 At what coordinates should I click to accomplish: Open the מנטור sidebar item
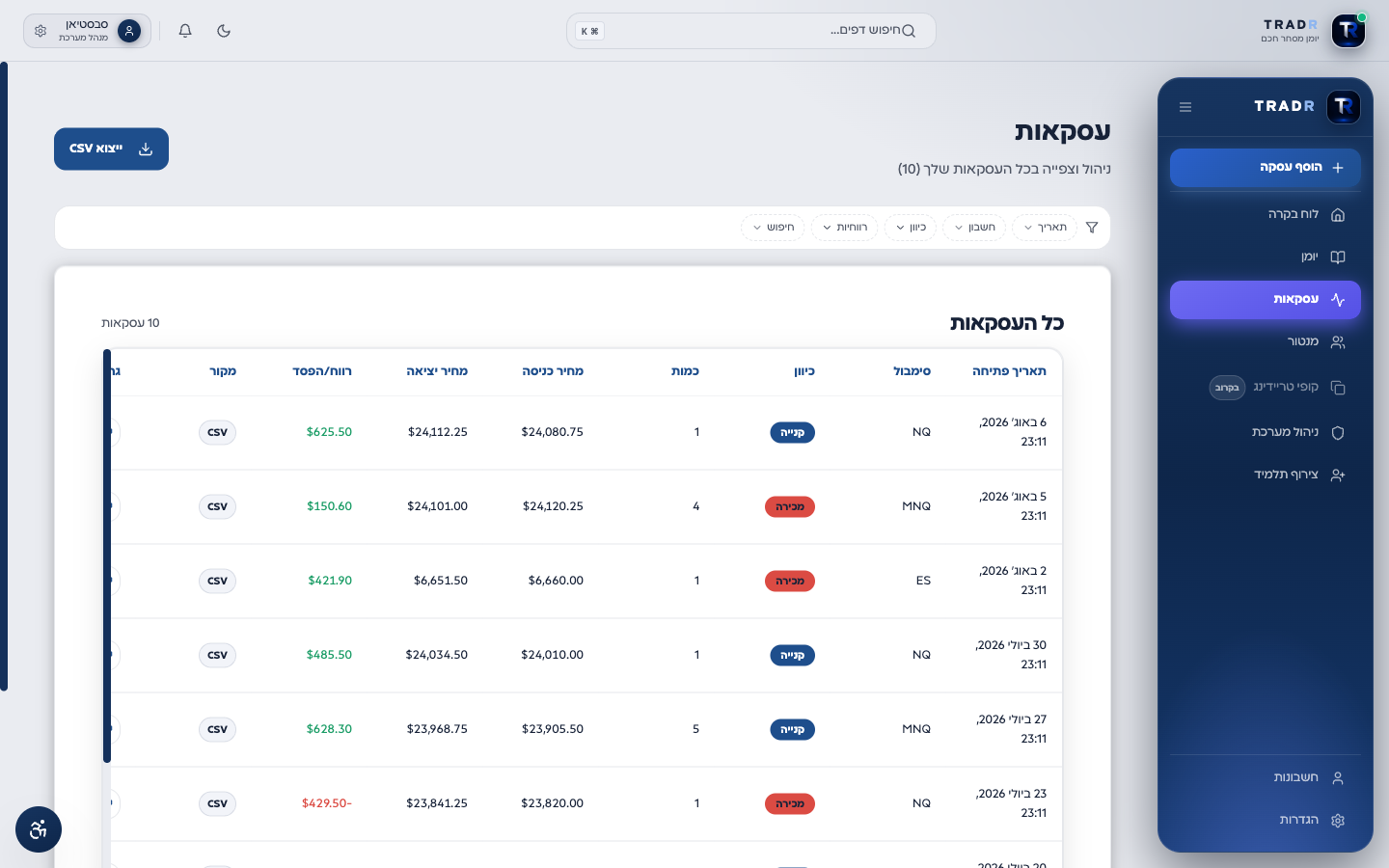coord(1266,342)
